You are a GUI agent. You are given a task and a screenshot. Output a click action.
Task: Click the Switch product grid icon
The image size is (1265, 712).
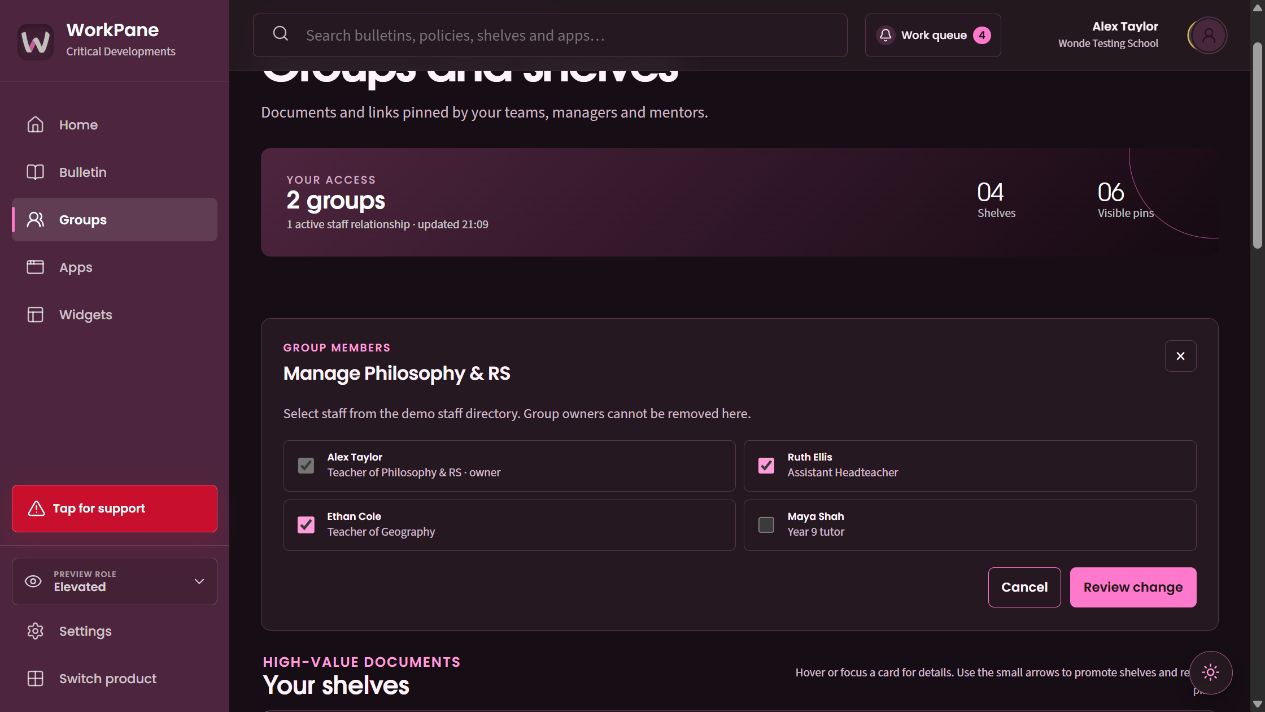click(x=35, y=678)
